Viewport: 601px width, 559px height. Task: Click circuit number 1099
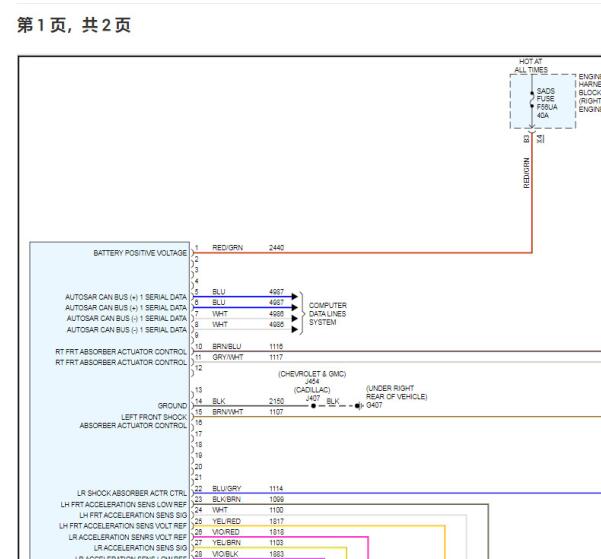276,500
